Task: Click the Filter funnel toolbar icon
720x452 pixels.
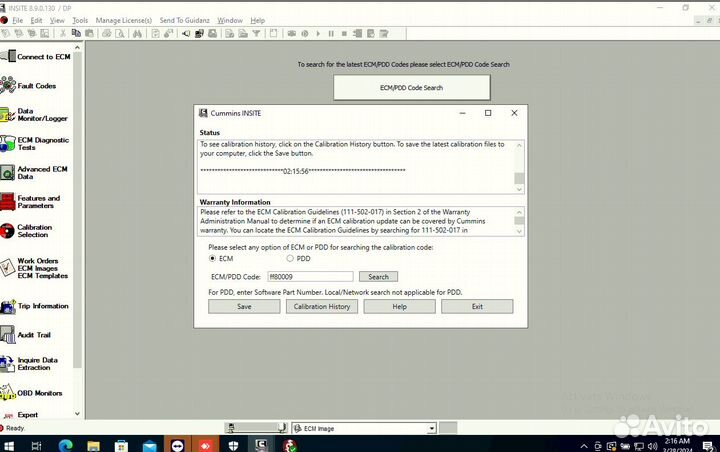Action: [256, 34]
